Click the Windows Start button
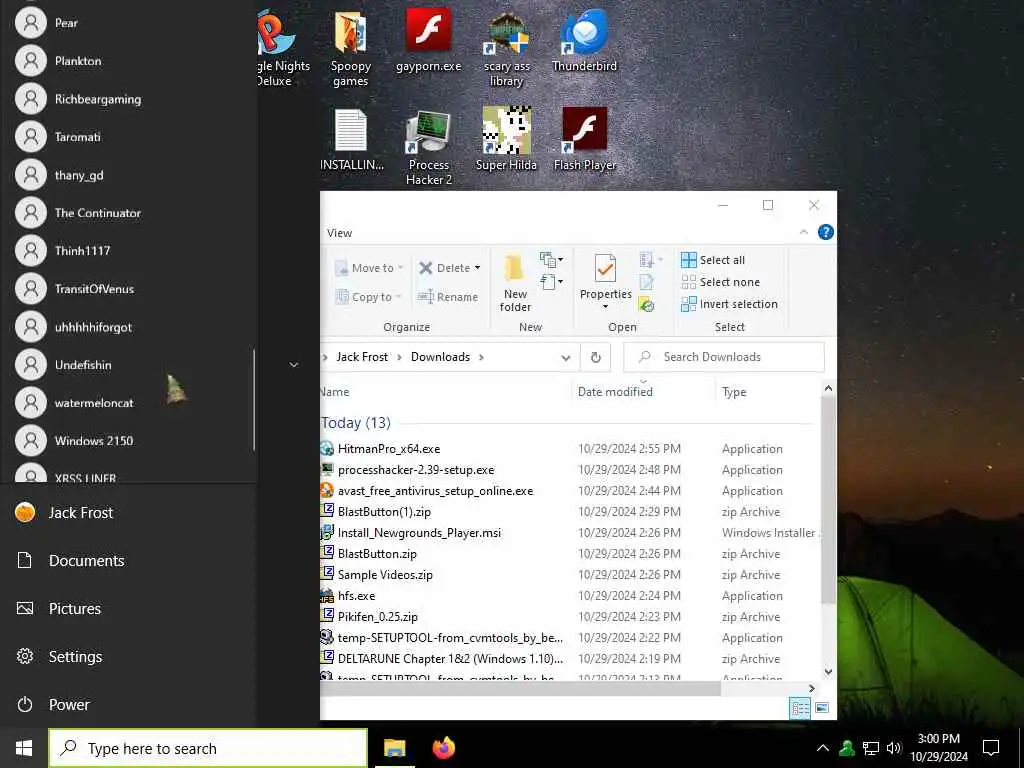The height and width of the screenshot is (768, 1024). [24, 748]
